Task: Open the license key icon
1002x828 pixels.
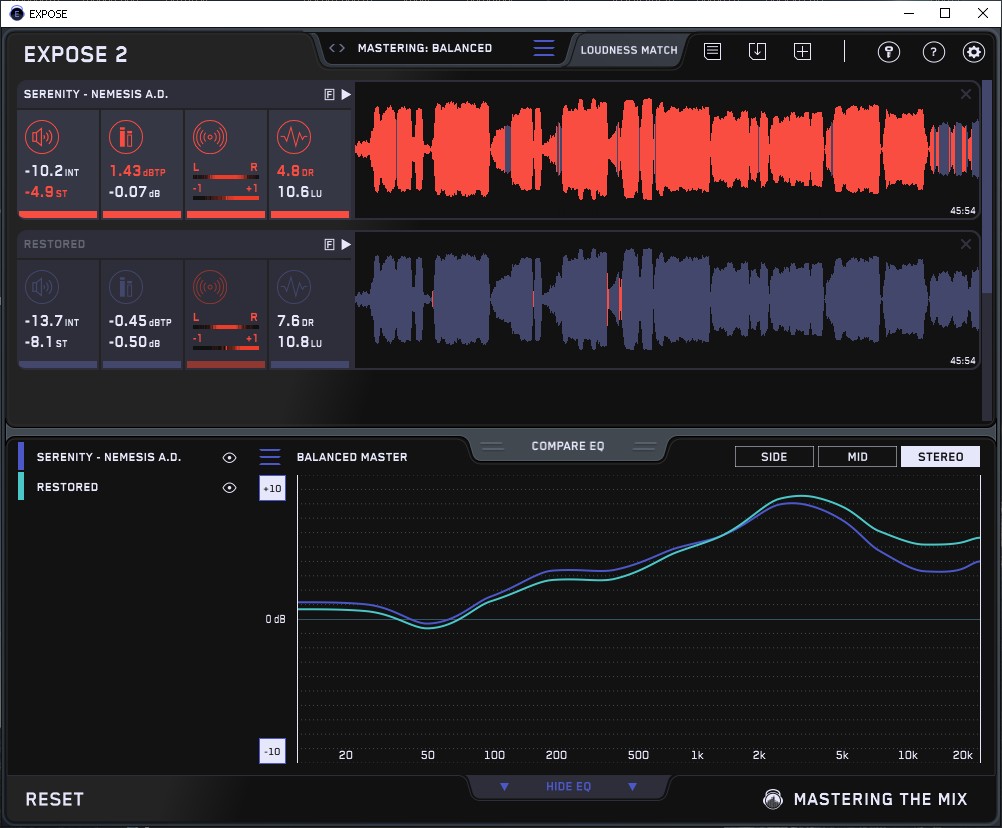Action: (889, 52)
